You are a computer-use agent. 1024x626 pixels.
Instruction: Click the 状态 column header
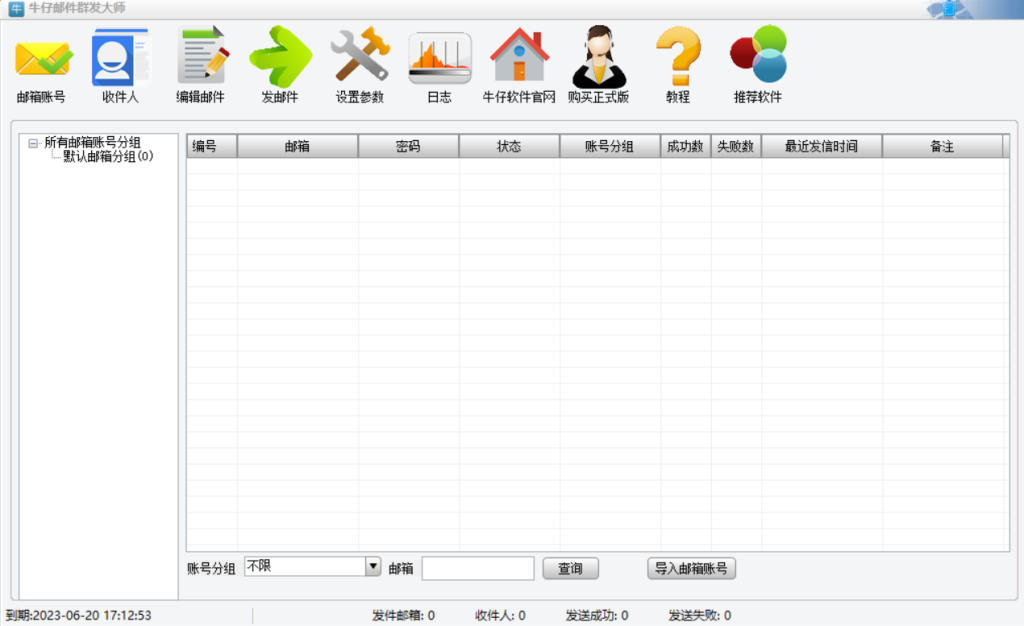tap(509, 147)
